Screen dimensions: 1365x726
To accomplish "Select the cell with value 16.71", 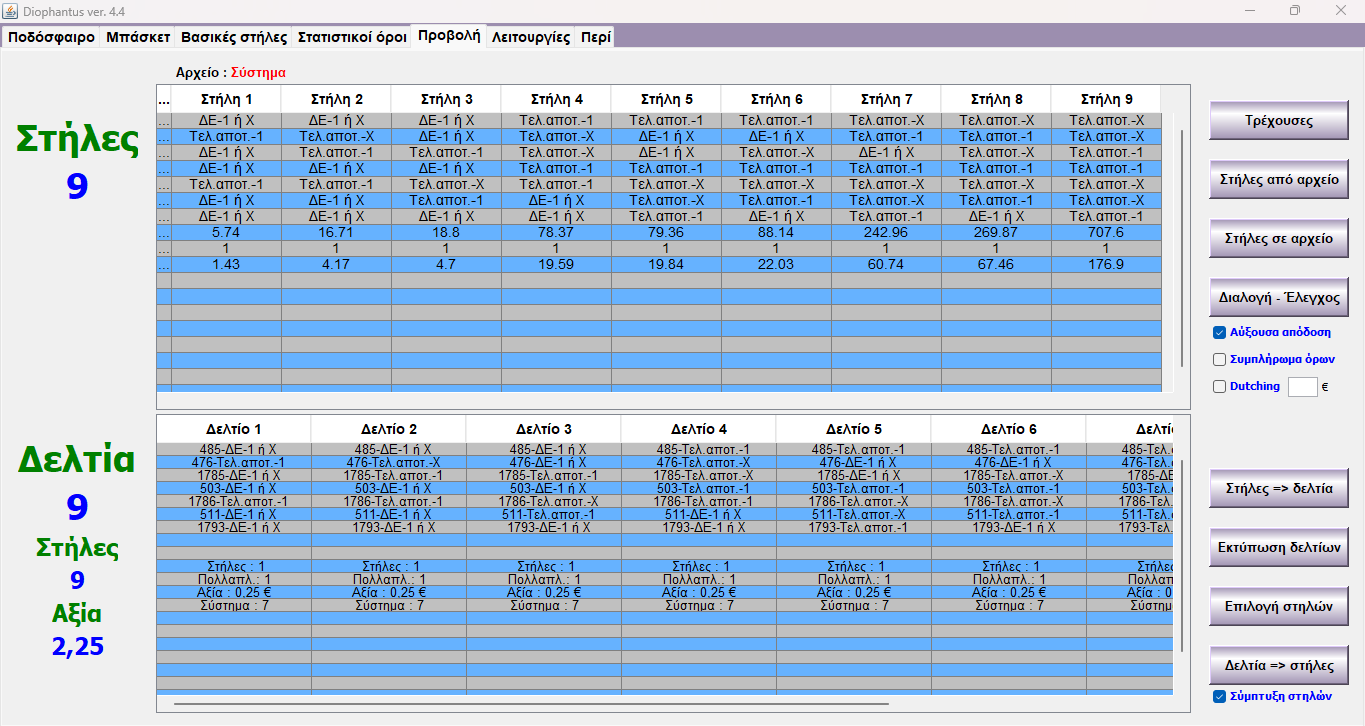I will pyautogui.click(x=336, y=232).
